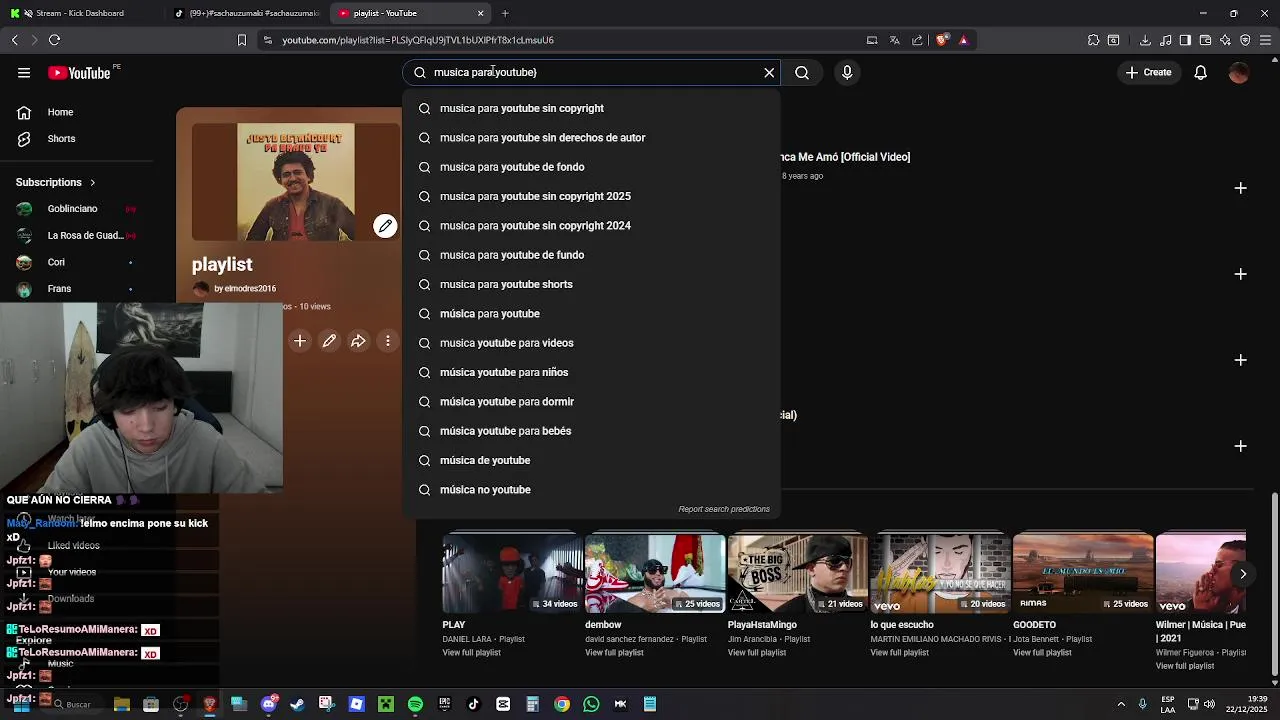Reload the page with browser refresh
The image size is (1280, 720).
coord(54,40)
